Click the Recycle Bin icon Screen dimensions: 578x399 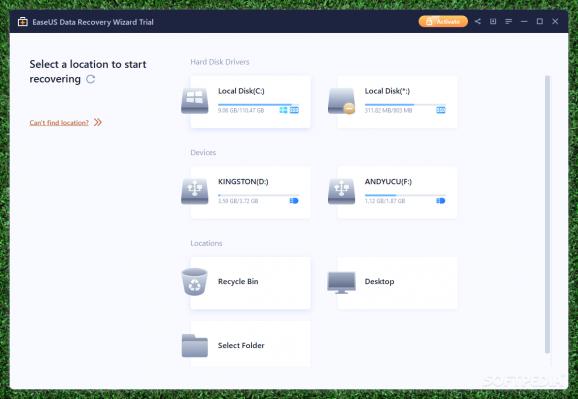click(195, 282)
